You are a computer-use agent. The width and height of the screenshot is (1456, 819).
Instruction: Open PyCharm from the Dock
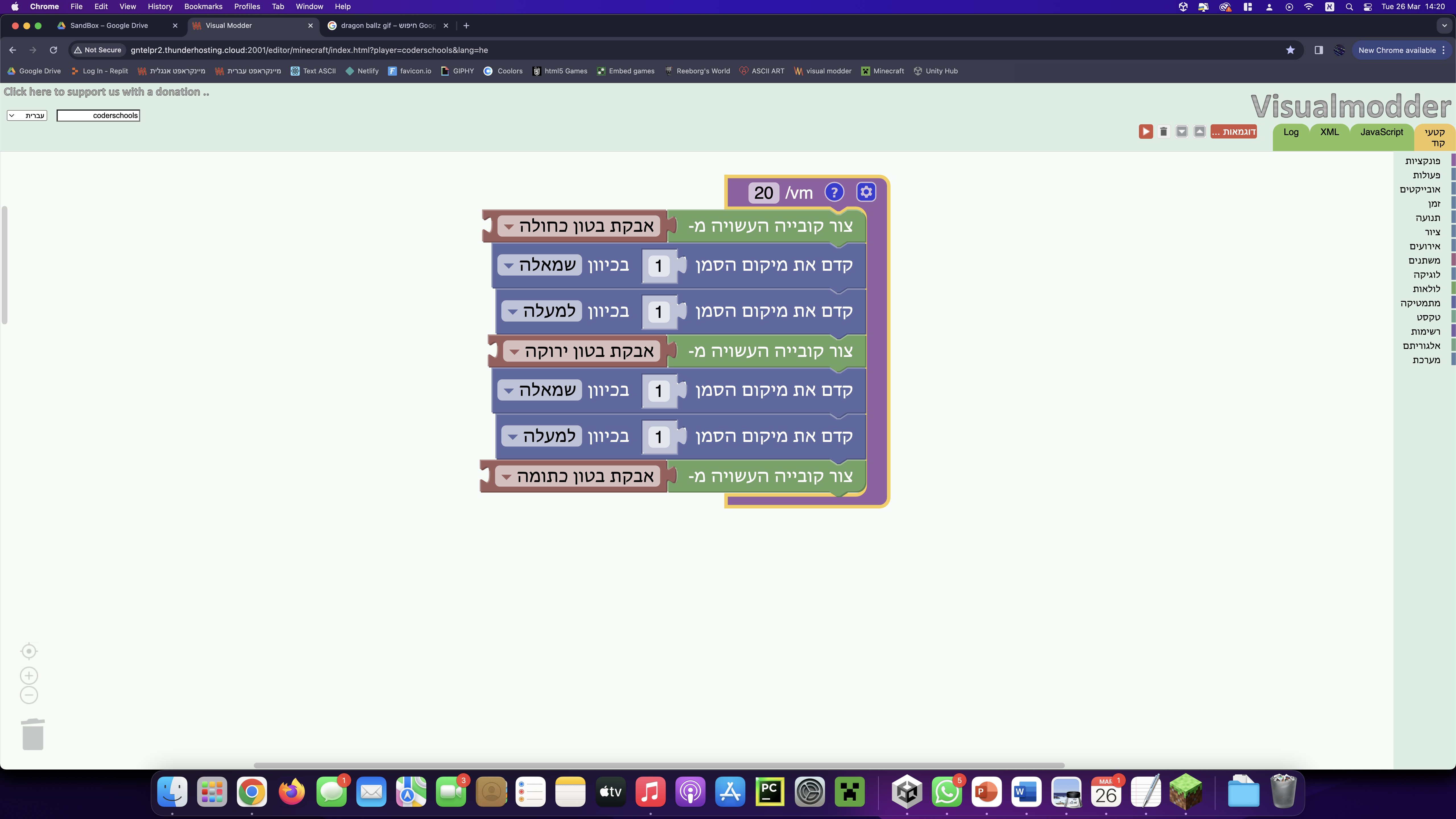tap(769, 792)
